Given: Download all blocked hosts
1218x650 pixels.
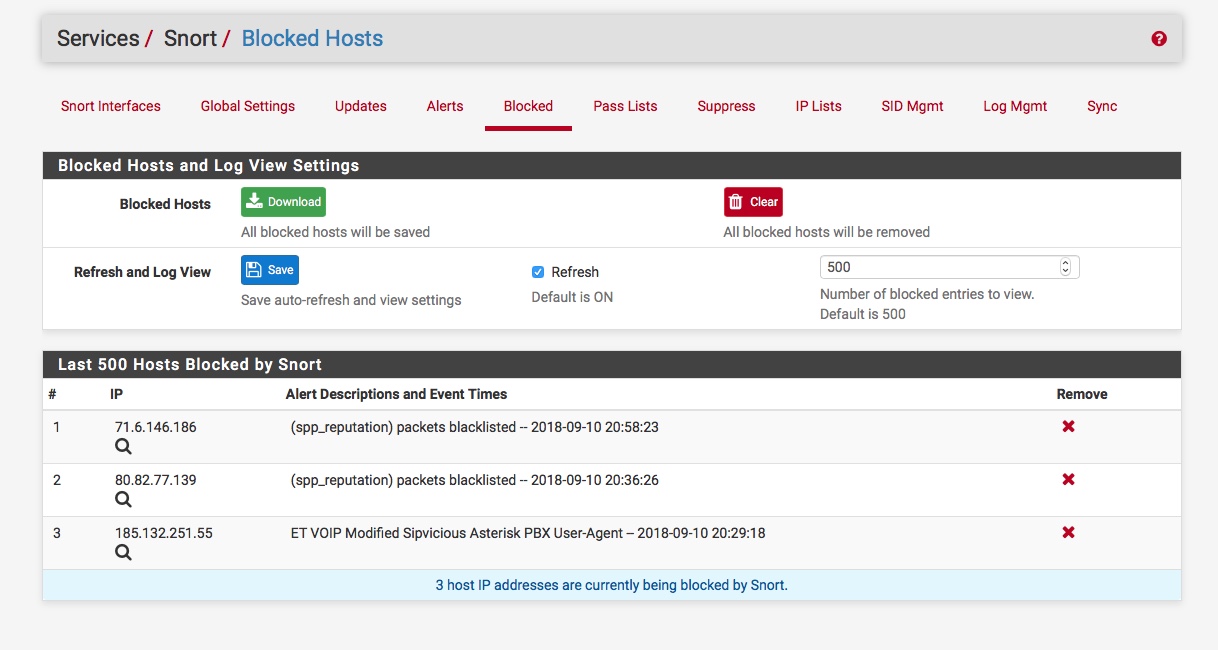Looking at the screenshot, I should [x=283, y=202].
